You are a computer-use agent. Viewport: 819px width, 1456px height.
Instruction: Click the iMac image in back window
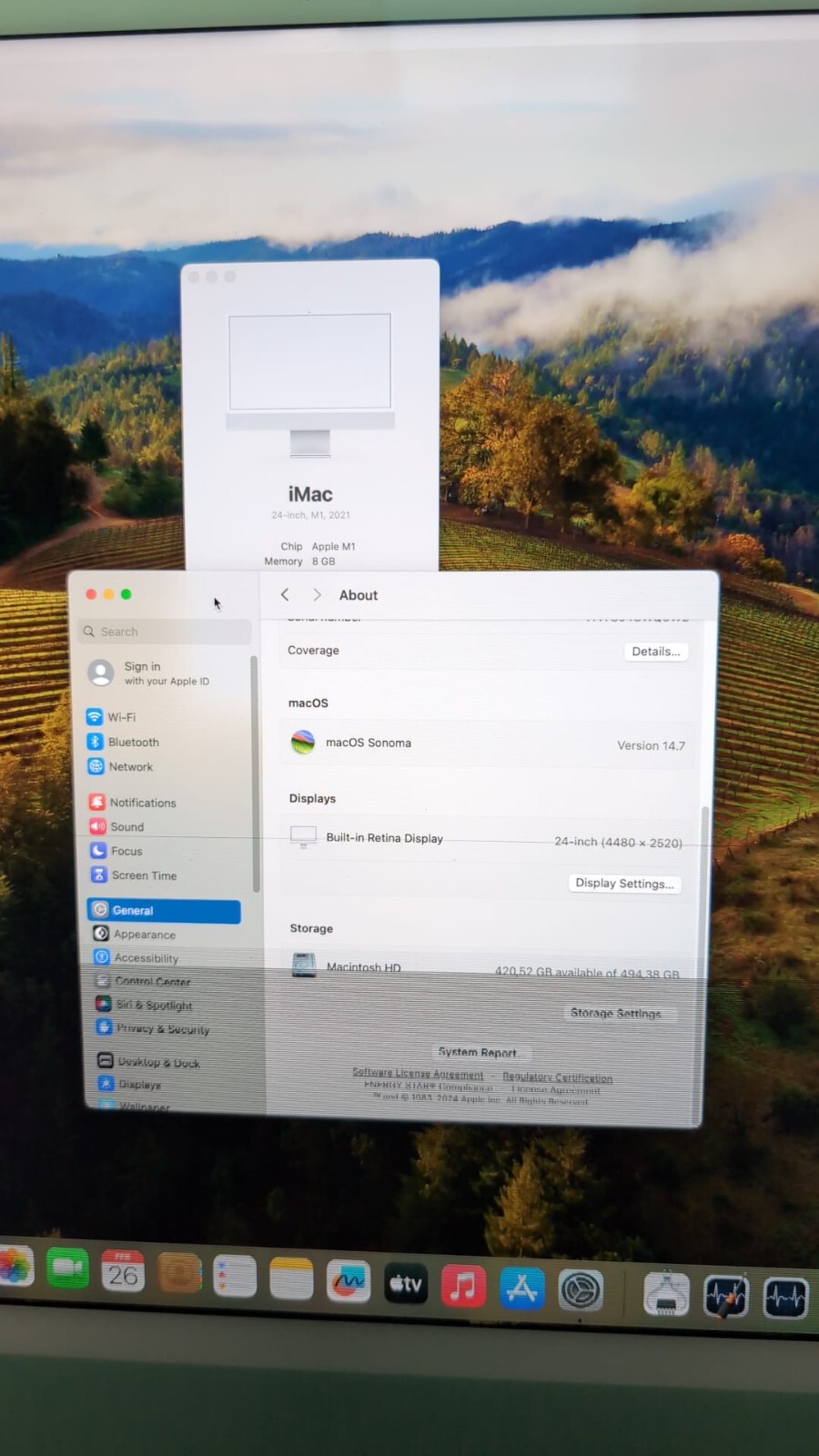click(310, 386)
